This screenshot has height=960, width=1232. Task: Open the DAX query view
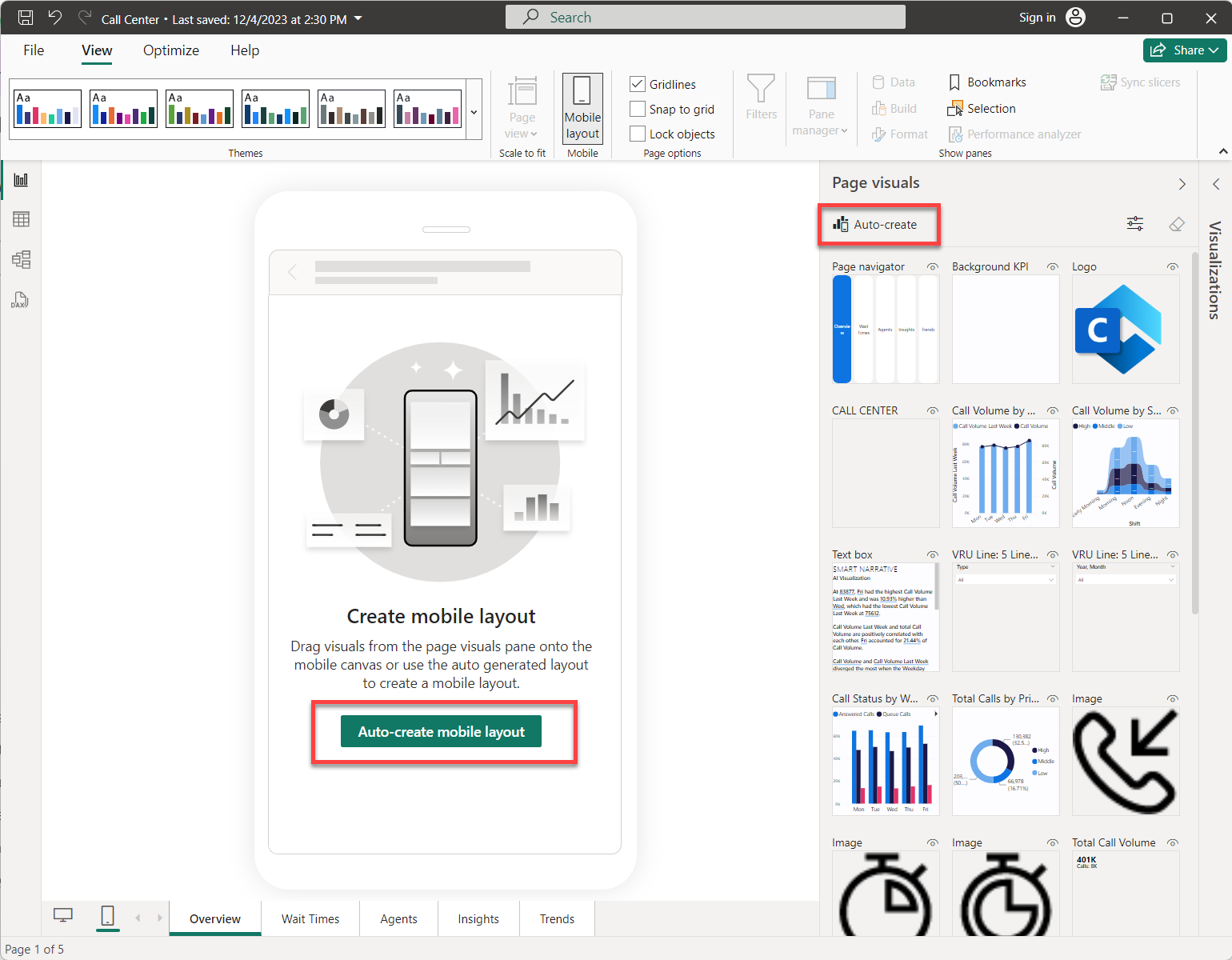click(x=20, y=300)
